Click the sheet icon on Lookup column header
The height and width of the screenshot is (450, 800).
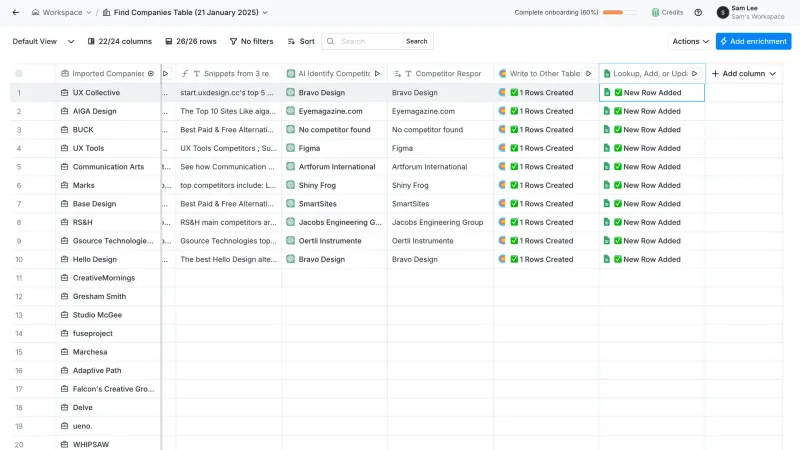[607, 73]
